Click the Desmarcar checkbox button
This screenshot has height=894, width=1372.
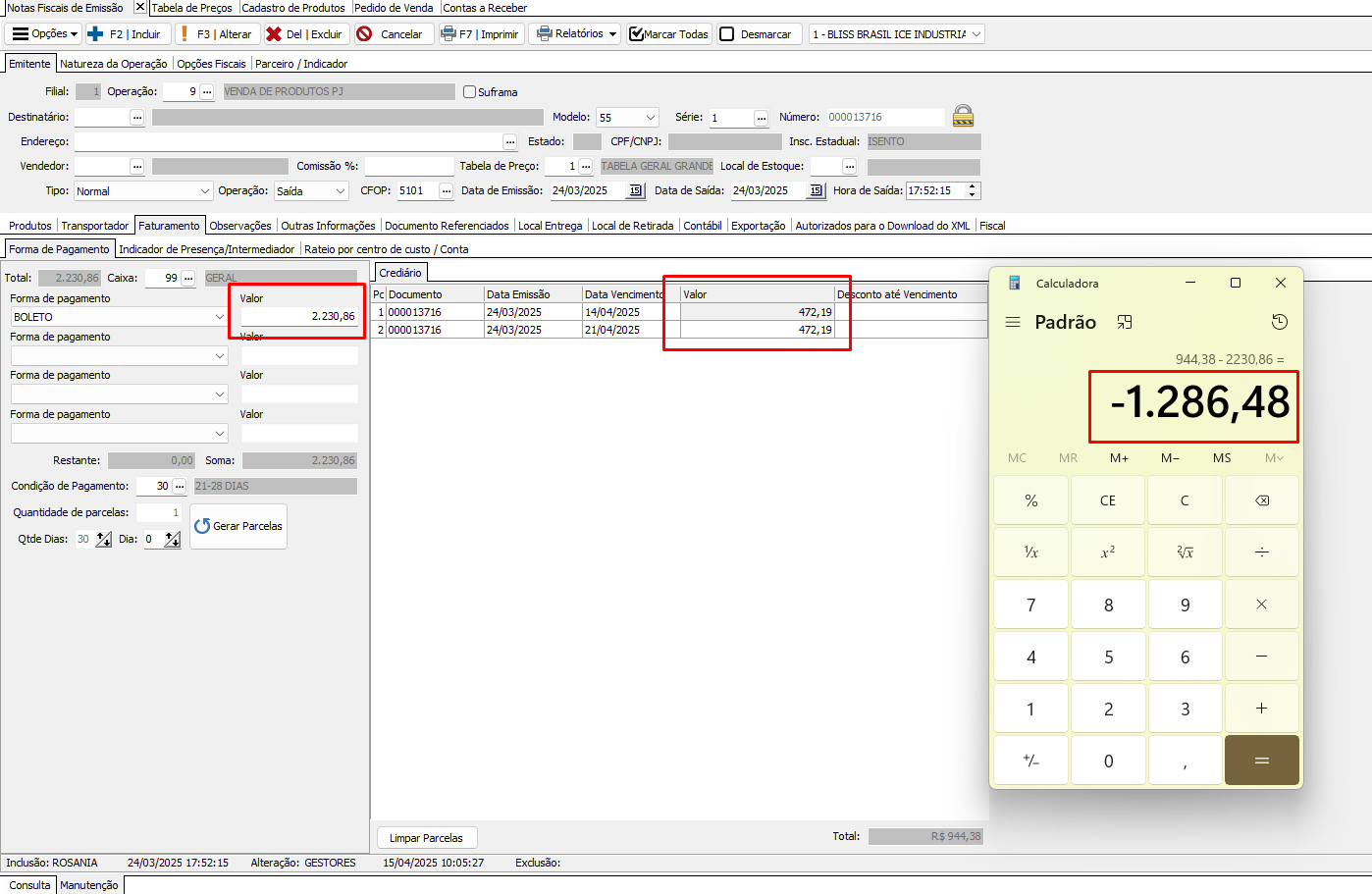click(727, 34)
